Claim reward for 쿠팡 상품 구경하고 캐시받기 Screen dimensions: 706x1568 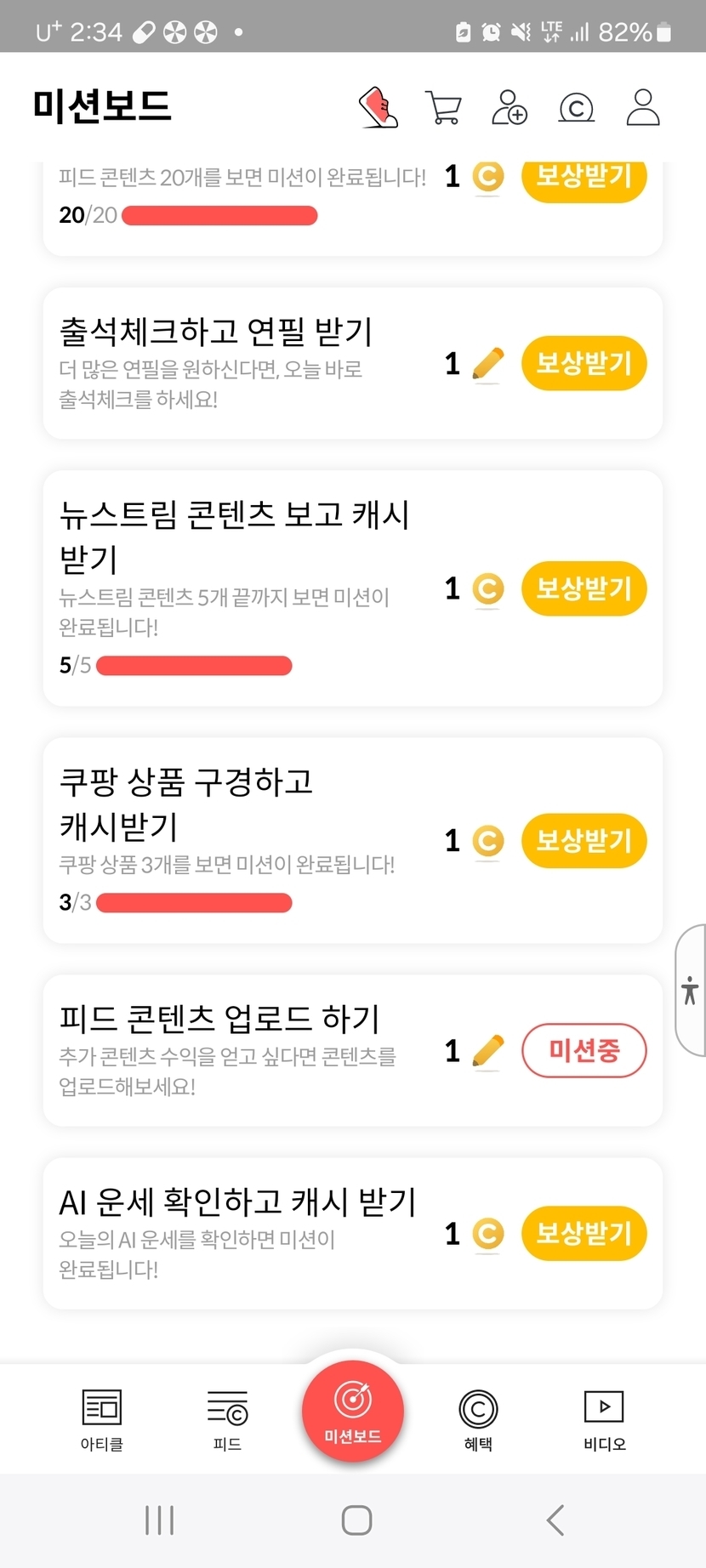click(584, 841)
